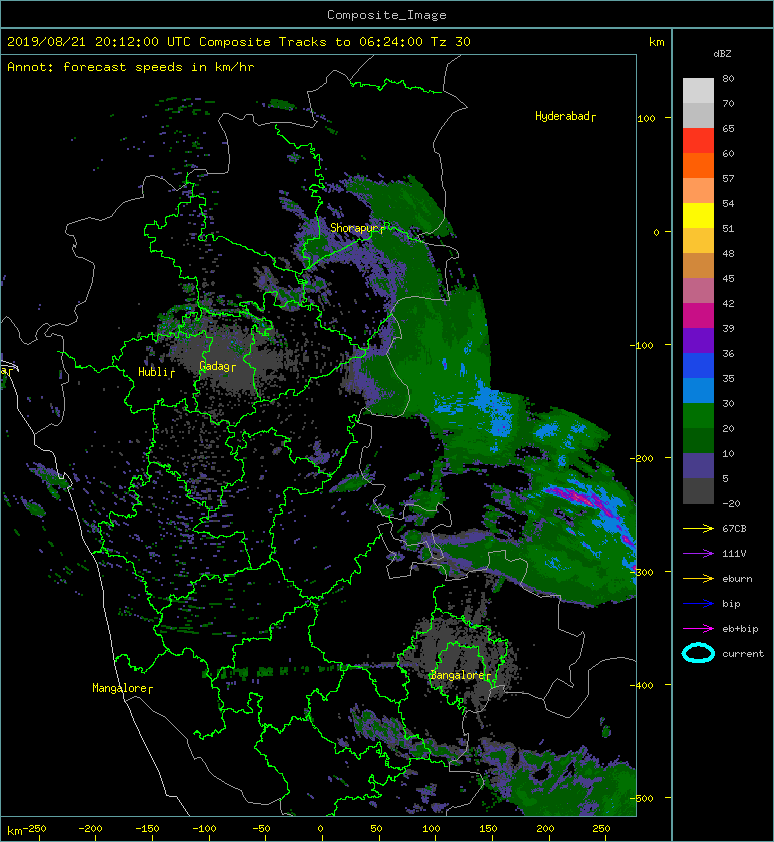Pick the light blue 30–35 dBZ color swatch
Viewport: 774px width, 842px height.
click(x=698, y=391)
